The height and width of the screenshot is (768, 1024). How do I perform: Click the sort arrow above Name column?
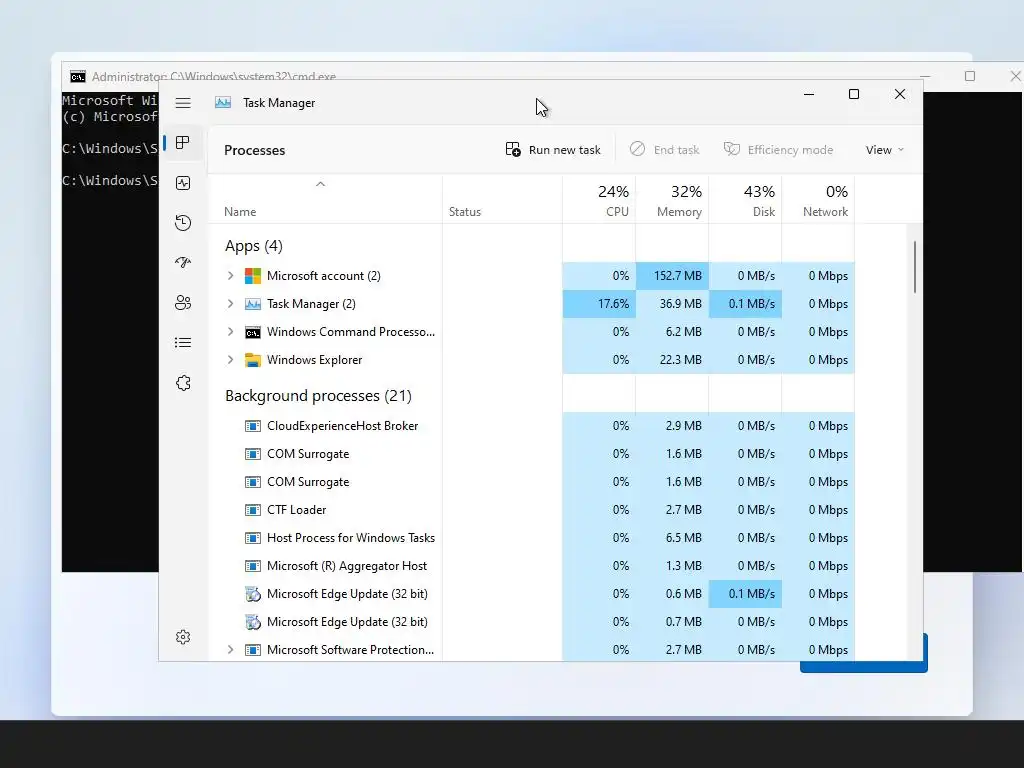coord(320,184)
